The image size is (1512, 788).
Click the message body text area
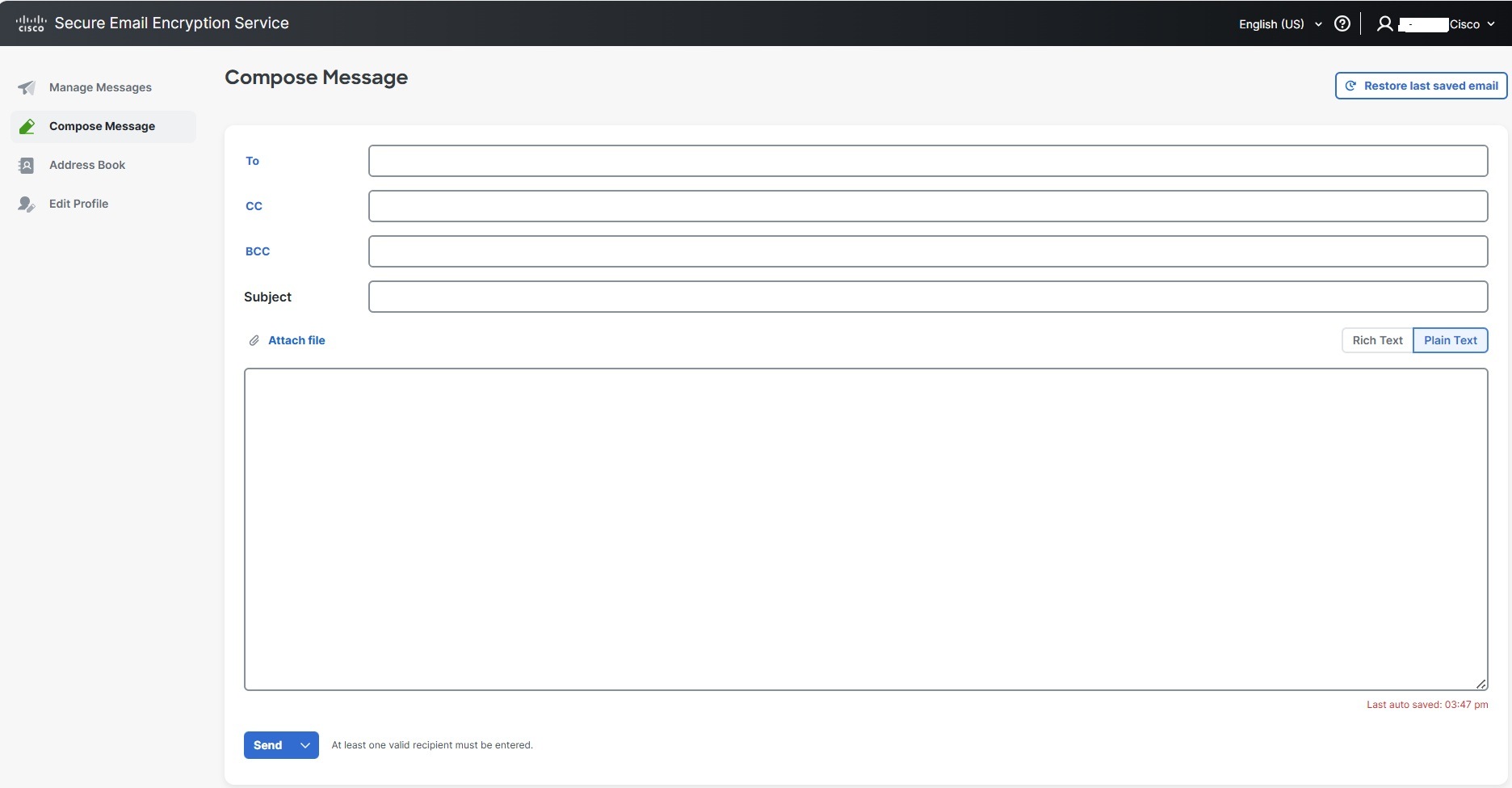click(x=864, y=525)
